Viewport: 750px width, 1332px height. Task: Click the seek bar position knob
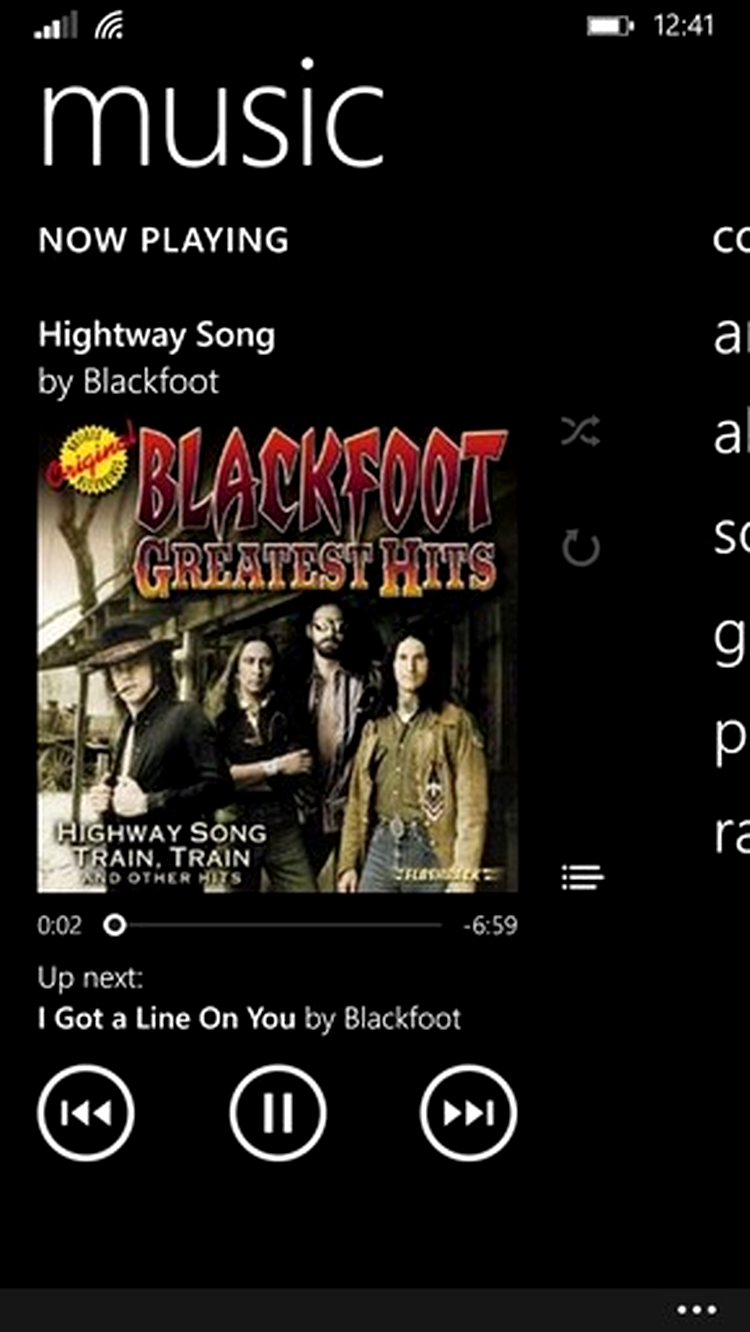point(115,925)
